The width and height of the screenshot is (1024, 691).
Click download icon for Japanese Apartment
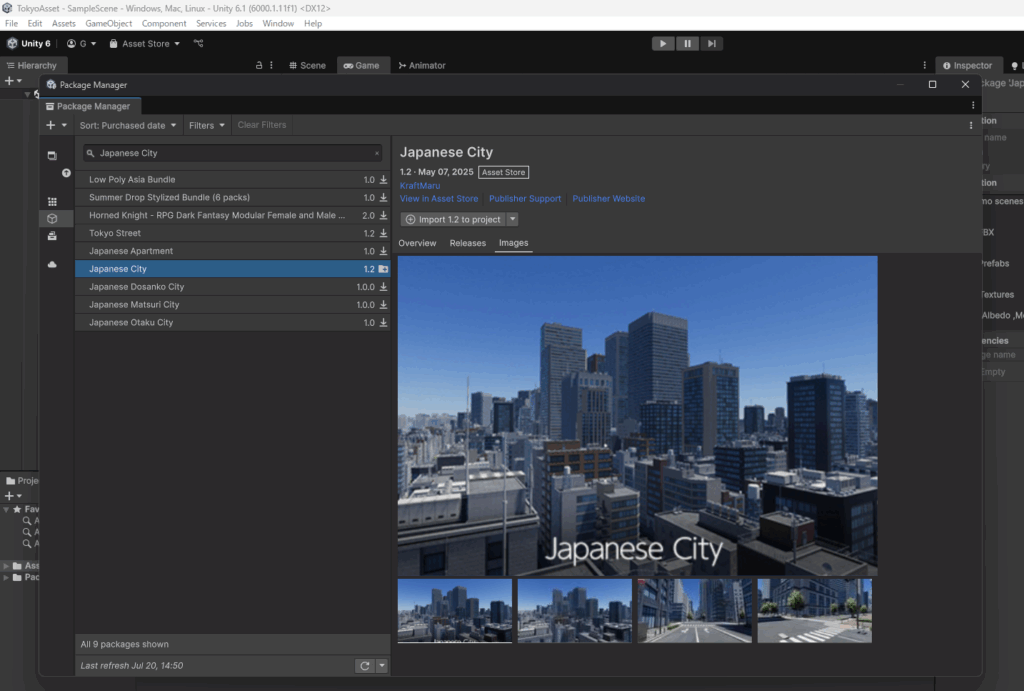383,251
